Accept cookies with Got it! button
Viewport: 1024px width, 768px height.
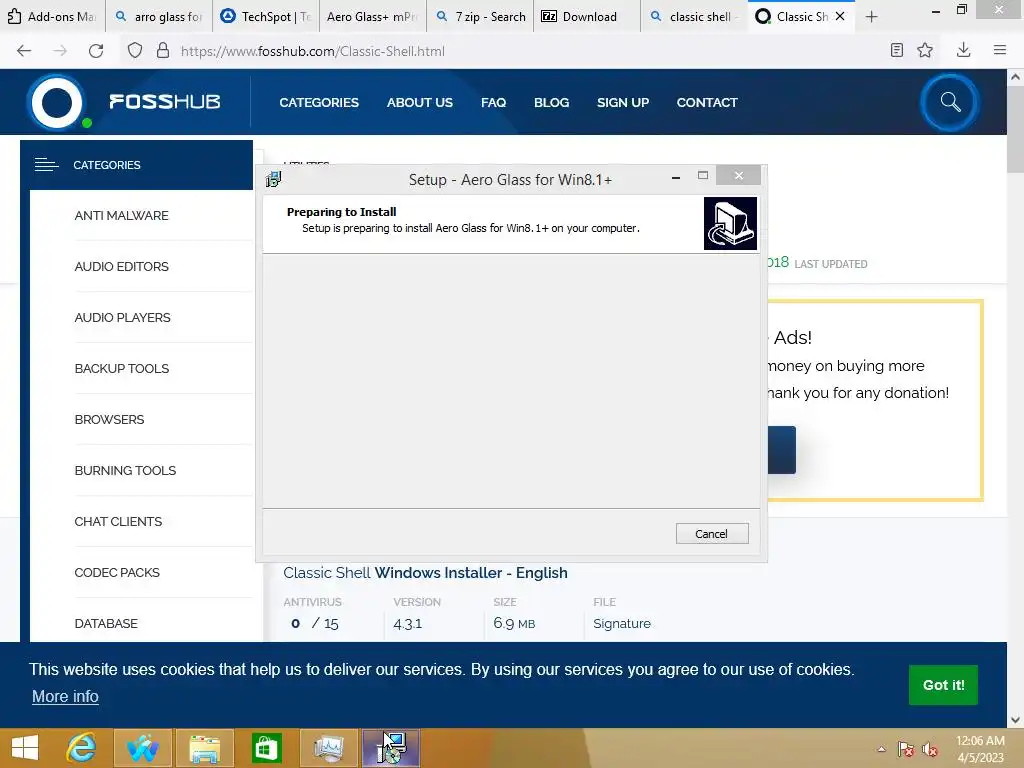point(943,684)
